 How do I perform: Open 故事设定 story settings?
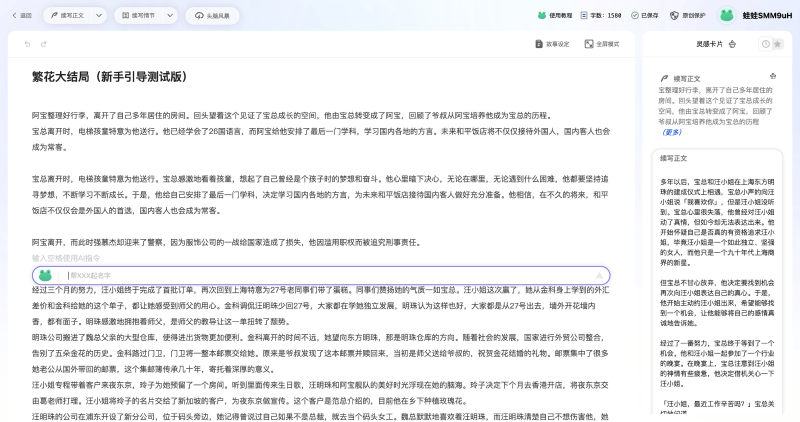(x=552, y=44)
